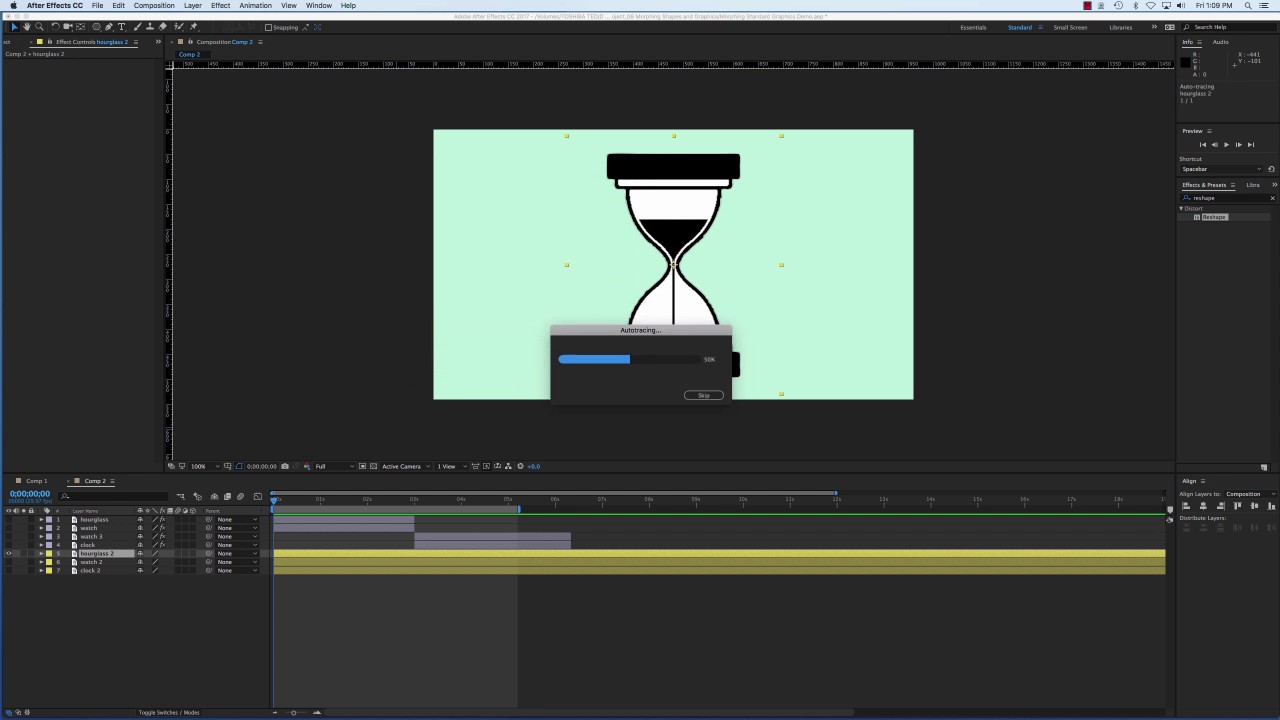Select the Hand tool in toolbar
The width and height of the screenshot is (1280, 720).
(x=26, y=27)
